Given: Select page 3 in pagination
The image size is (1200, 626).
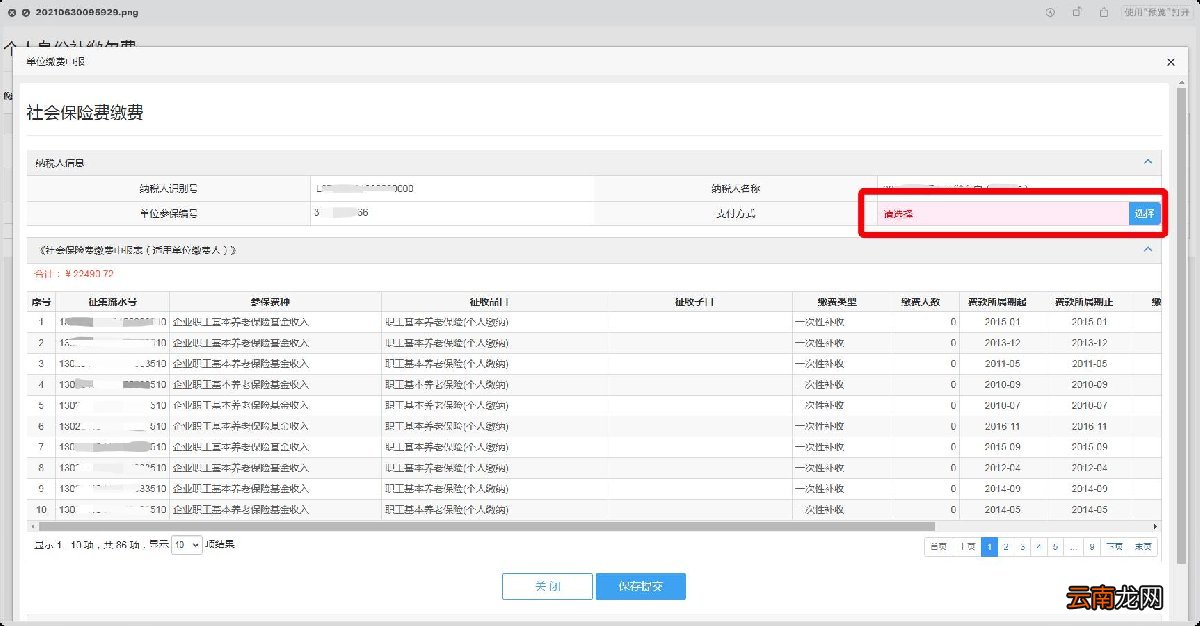Looking at the screenshot, I should pos(1022,547).
